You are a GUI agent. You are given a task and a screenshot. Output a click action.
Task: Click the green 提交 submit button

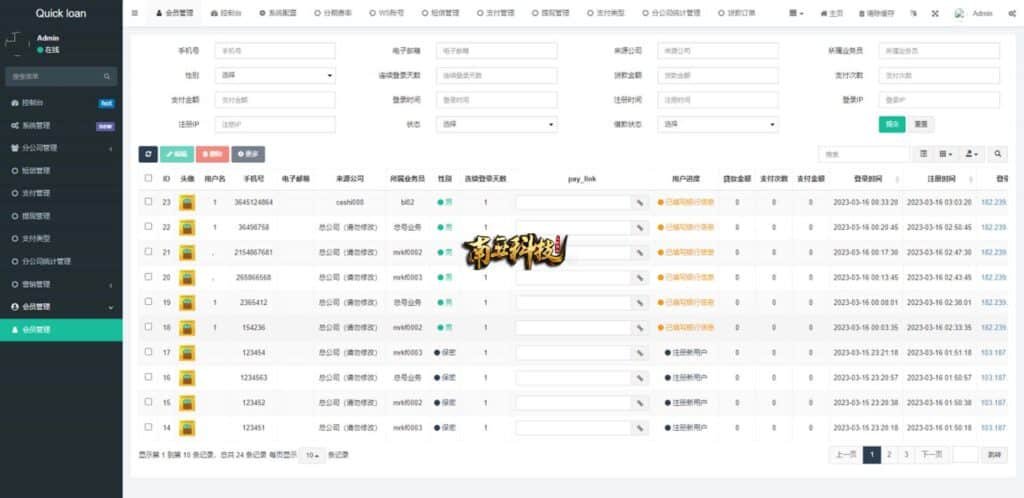[x=891, y=124]
